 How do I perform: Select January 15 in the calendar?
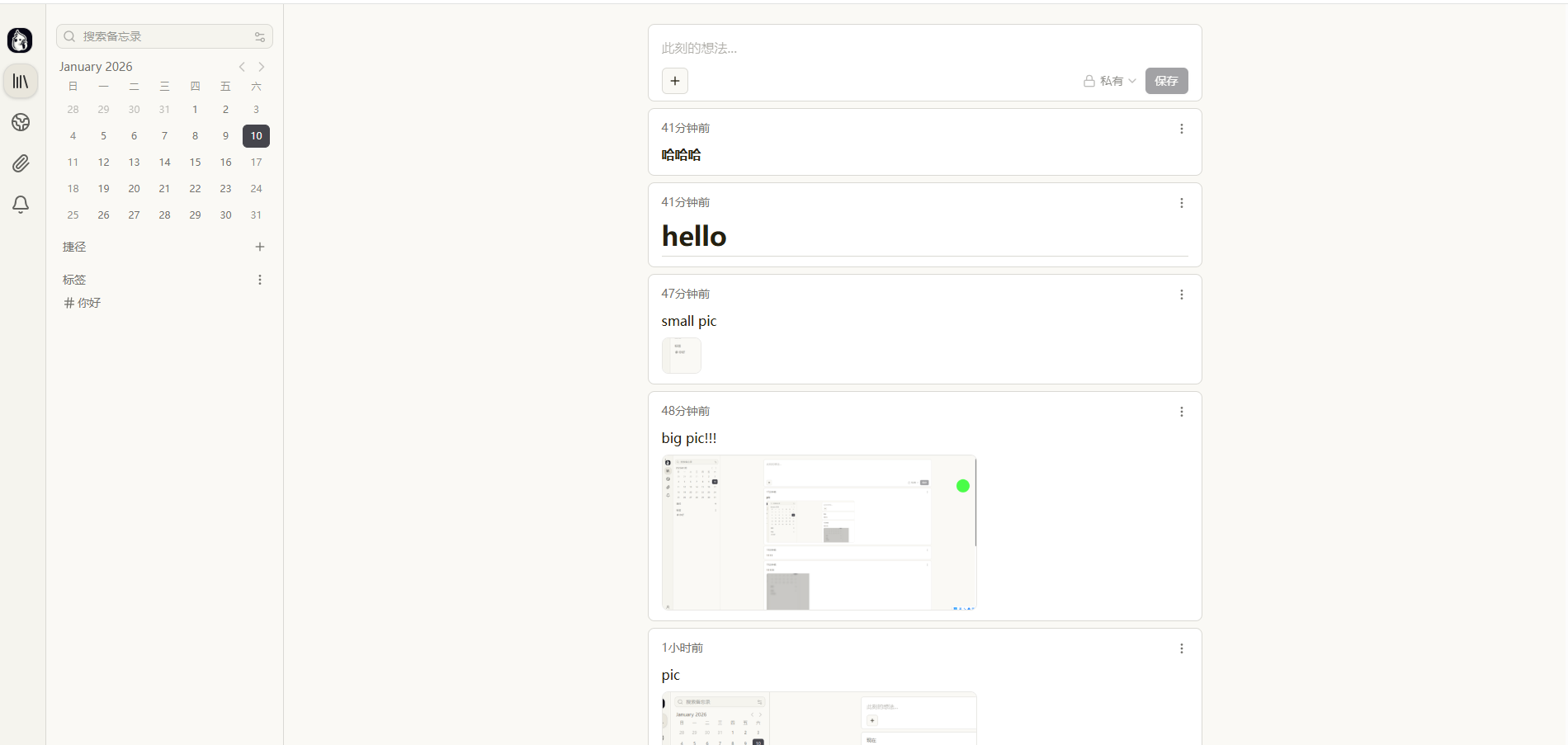coord(195,163)
